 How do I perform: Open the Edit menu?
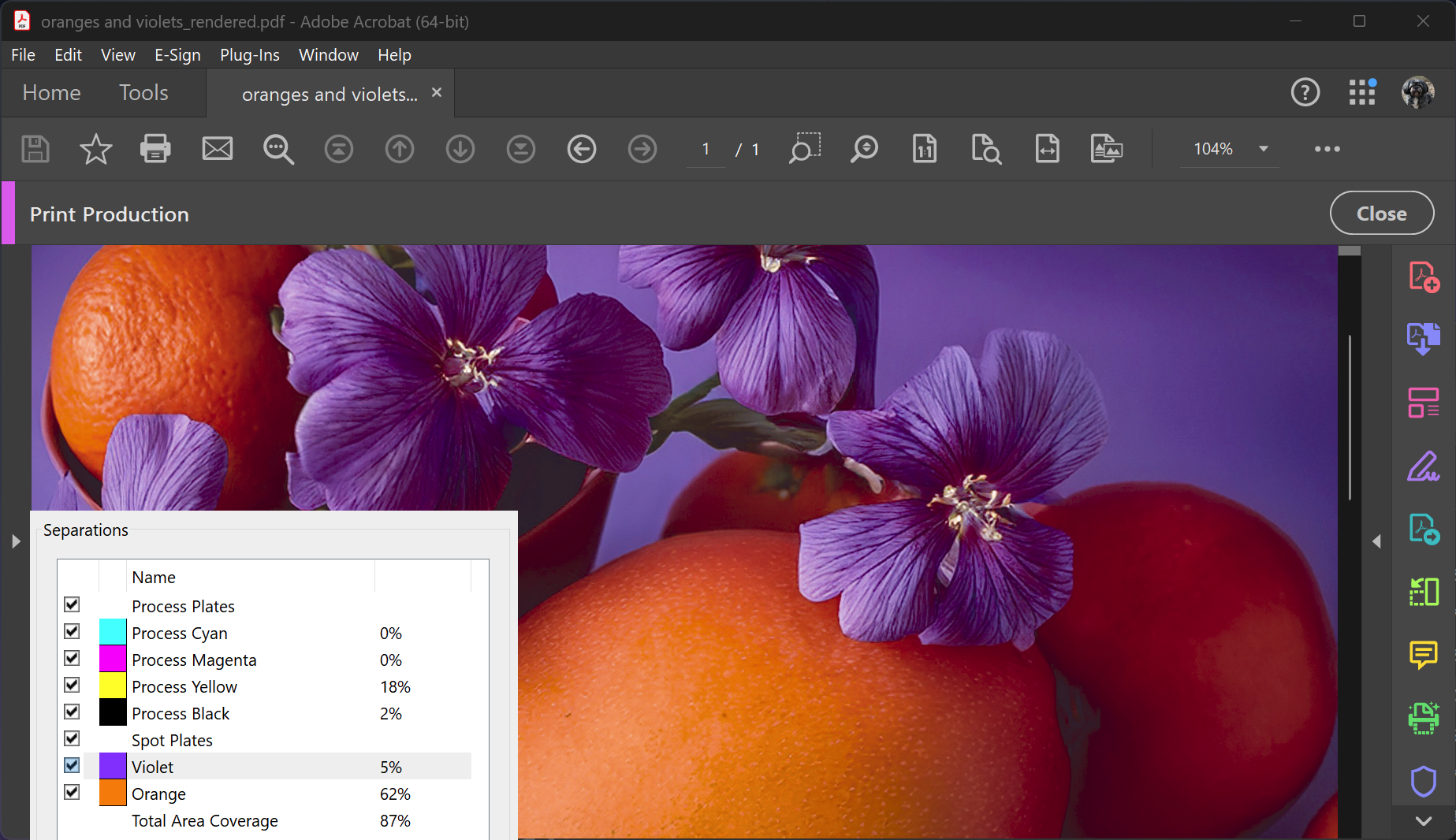pos(68,54)
